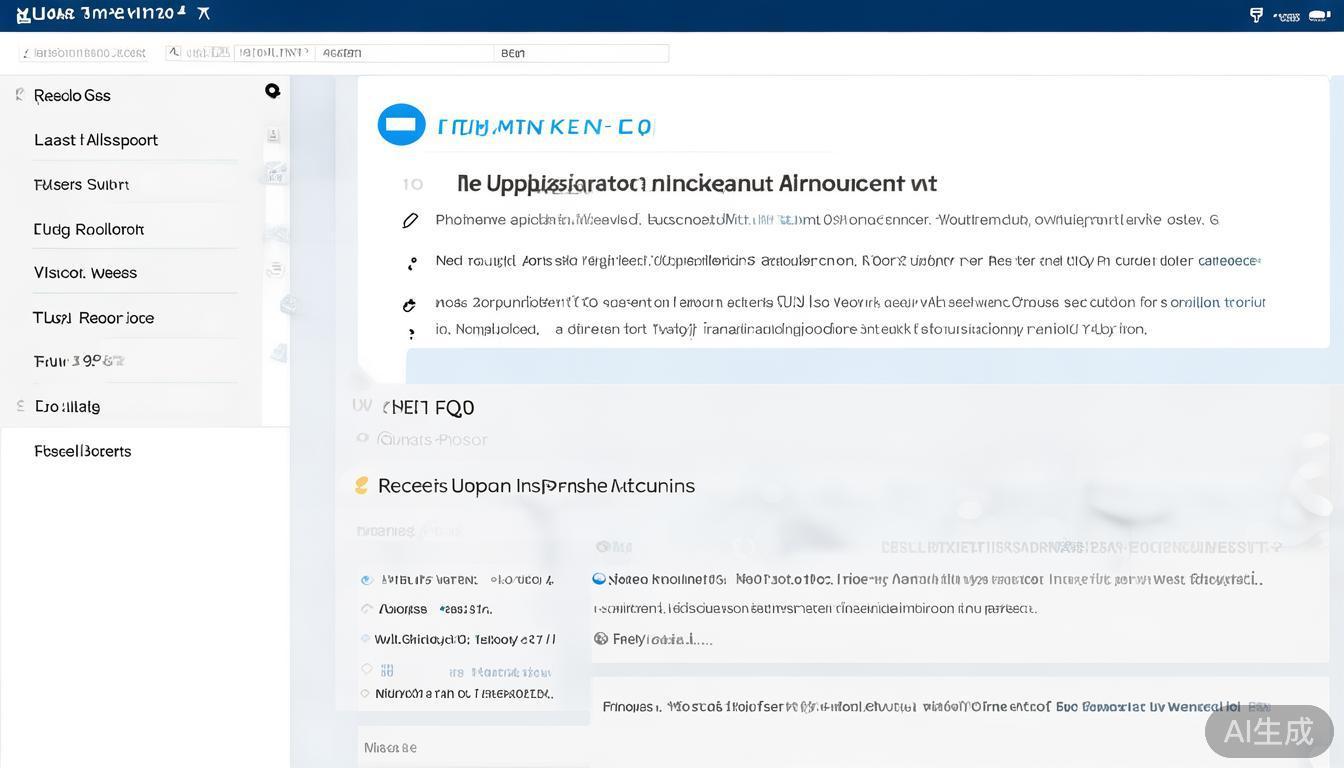Image resolution: width=1344 pixels, height=768 pixels.
Task: Select the blue radio button in first list row
Action: 366,580
